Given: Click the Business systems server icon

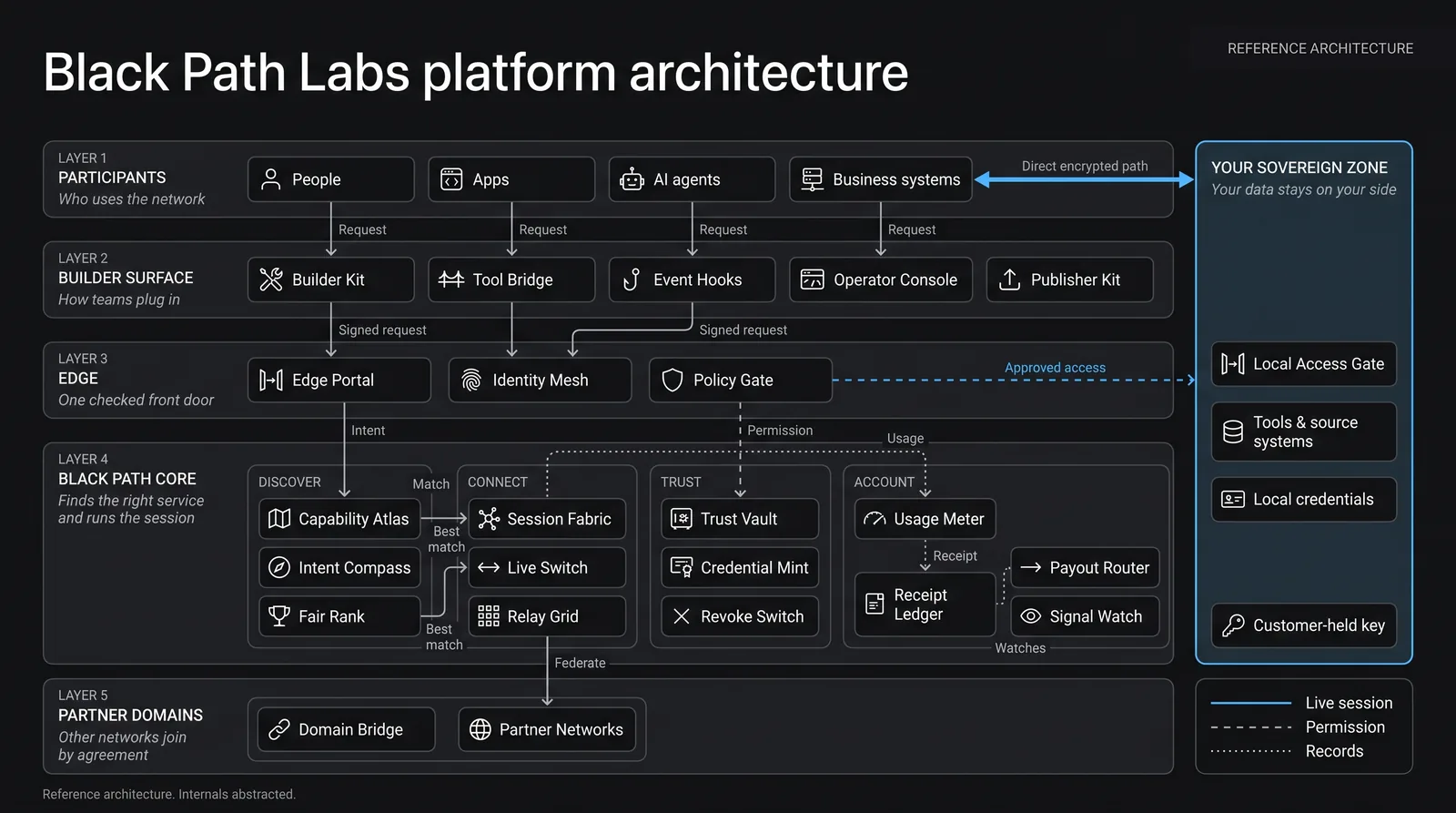Looking at the screenshot, I should (x=812, y=179).
